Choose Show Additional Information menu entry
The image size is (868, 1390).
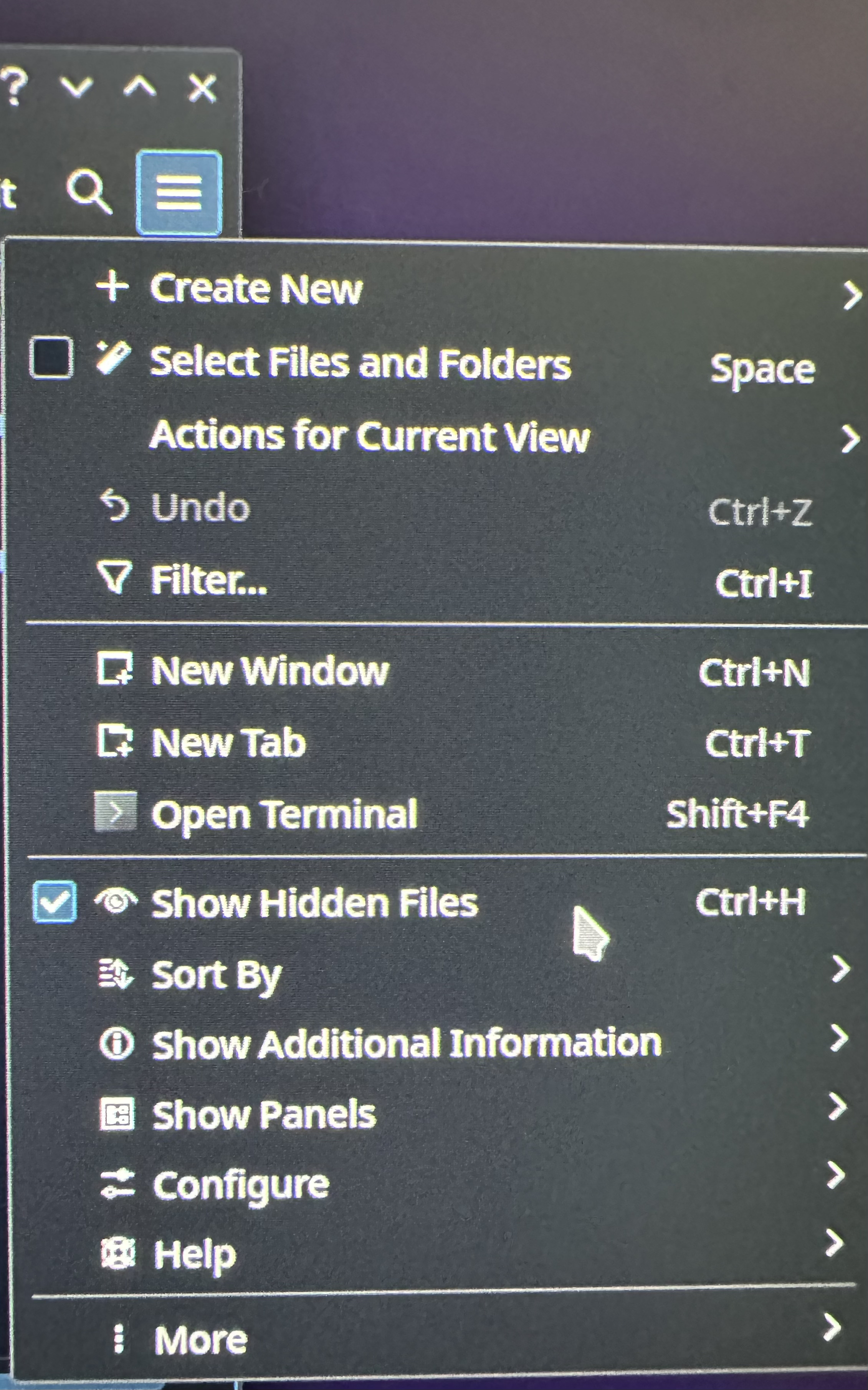(407, 1043)
